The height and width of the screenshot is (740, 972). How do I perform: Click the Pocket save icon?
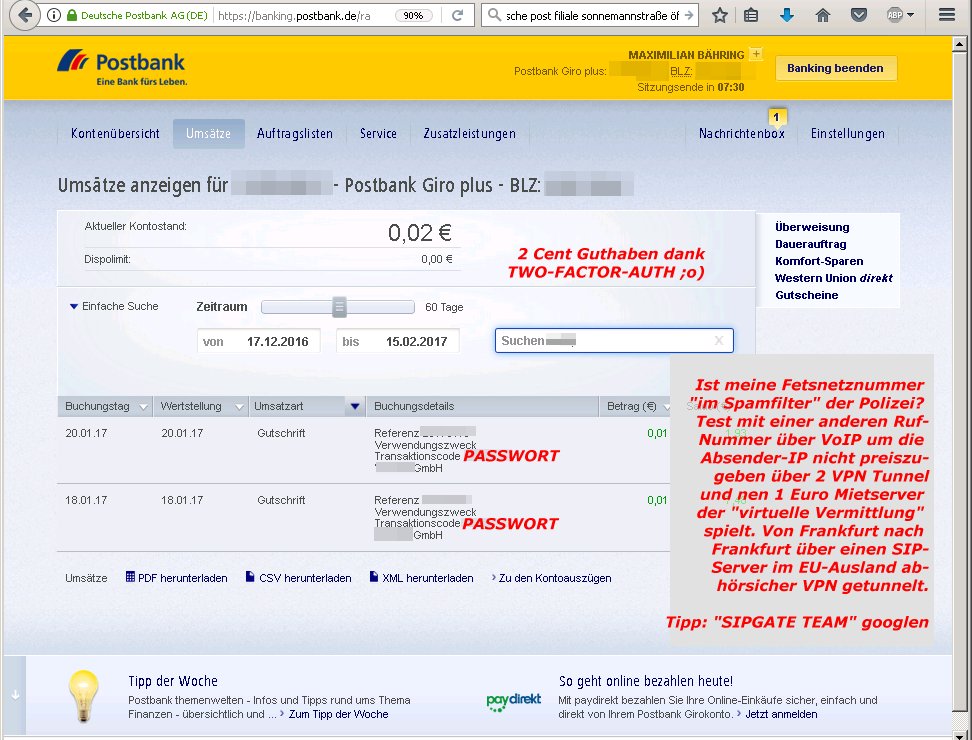click(859, 15)
